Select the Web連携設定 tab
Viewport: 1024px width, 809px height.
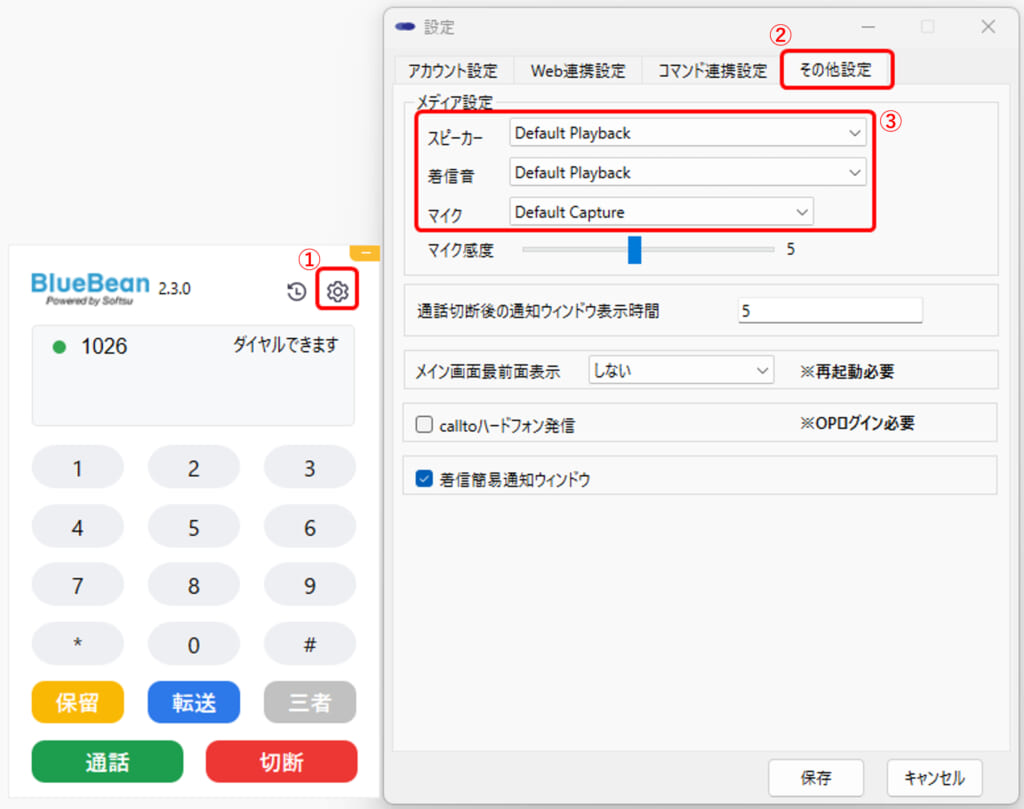tap(577, 71)
